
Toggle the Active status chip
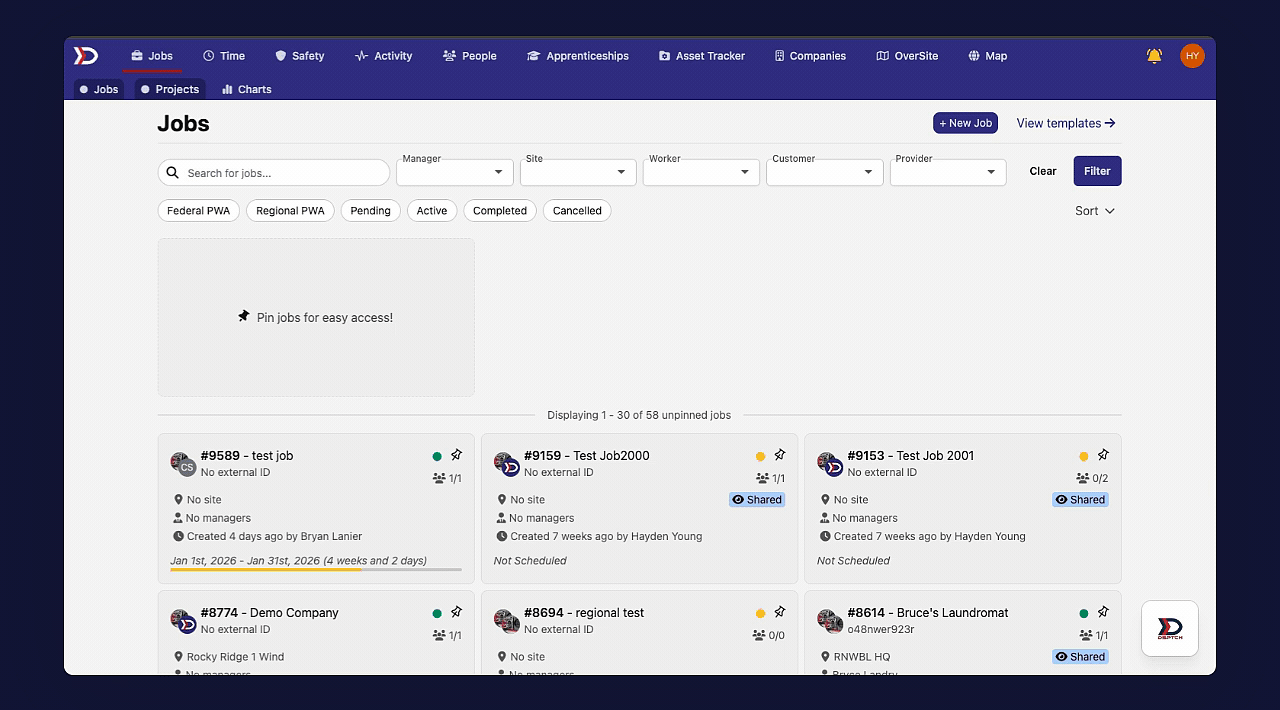[x=432, y=211]
